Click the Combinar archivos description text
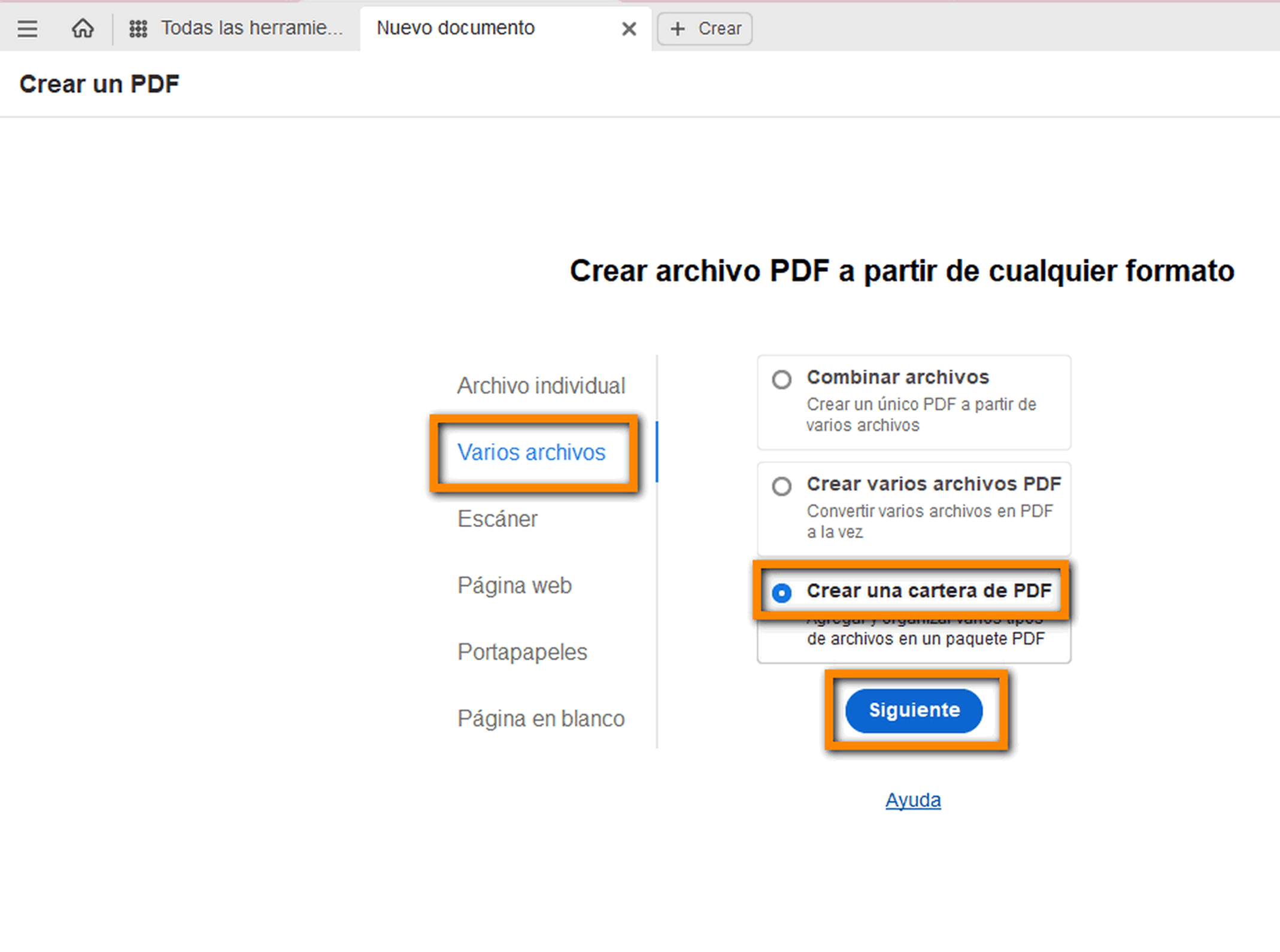Viewport: 1280px width, 952px height. 921,414
